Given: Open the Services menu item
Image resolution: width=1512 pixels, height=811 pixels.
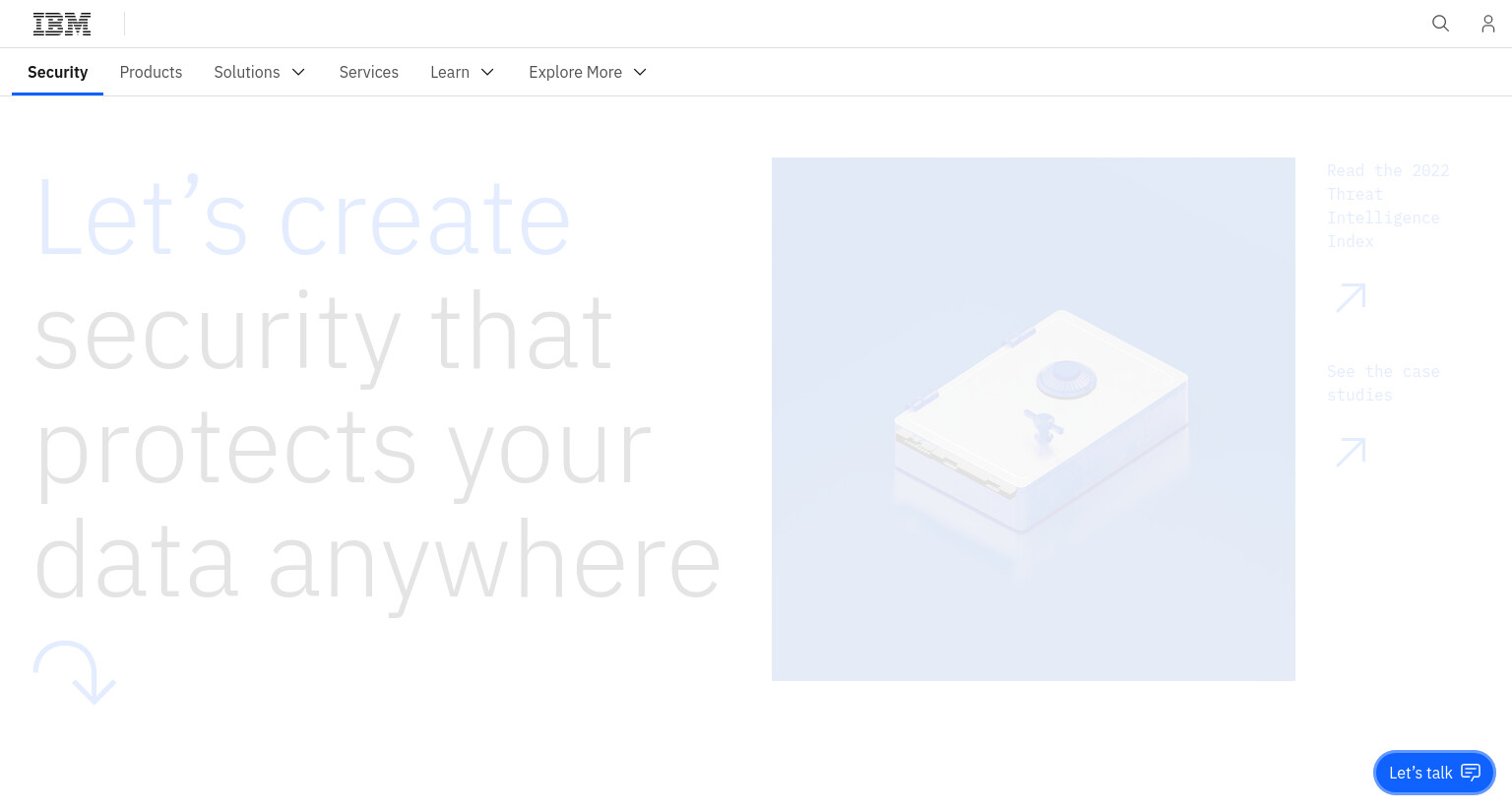Looking at the screenshot, I should [x=369, y=72].
